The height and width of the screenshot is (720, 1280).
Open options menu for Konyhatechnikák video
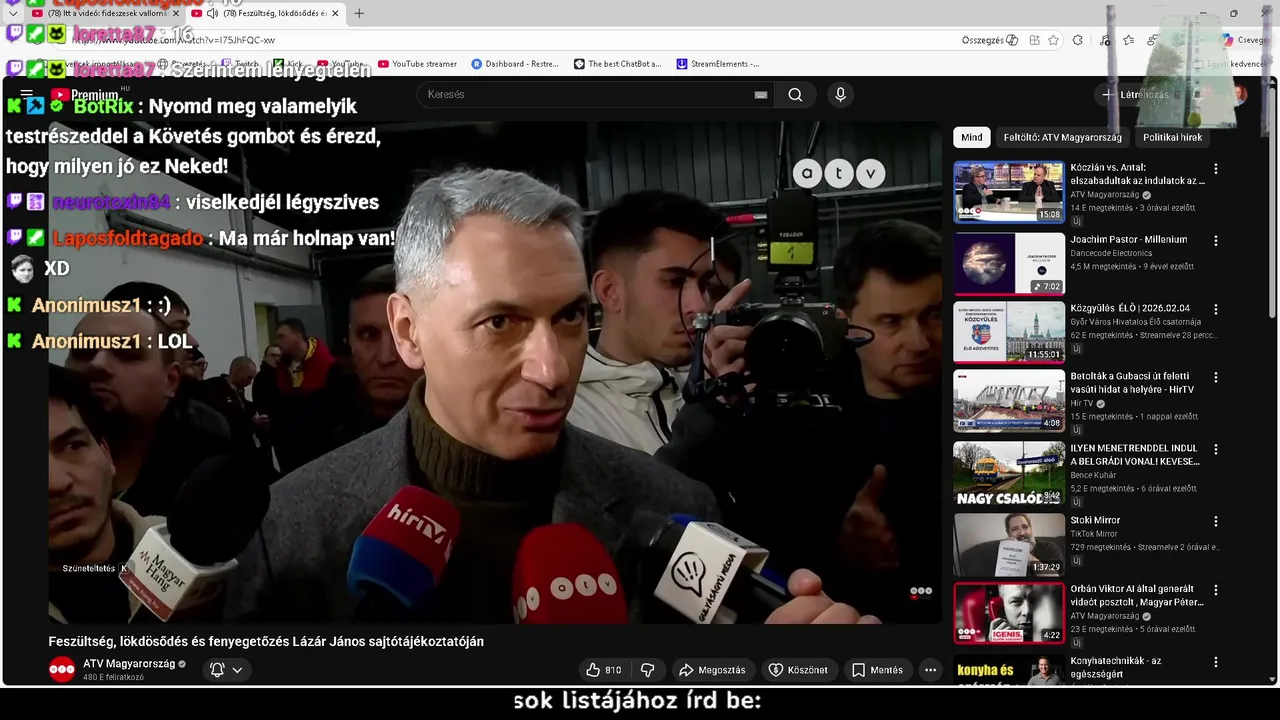1216,662
